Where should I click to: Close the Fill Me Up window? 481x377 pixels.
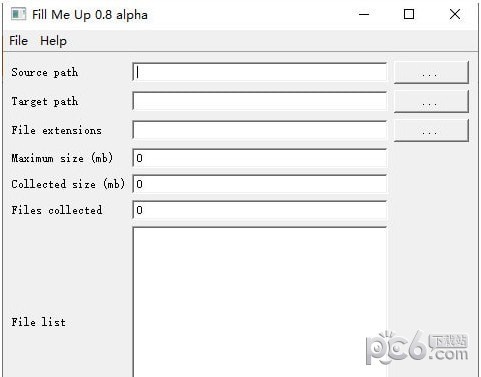(455, 14)
